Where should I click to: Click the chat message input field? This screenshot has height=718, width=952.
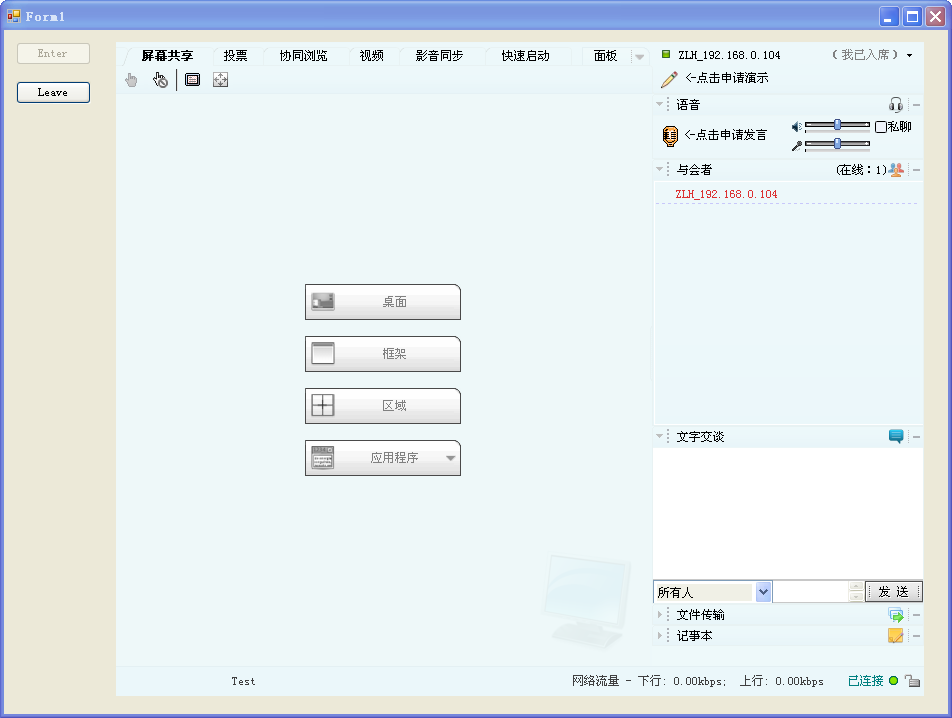pos(810,592)
